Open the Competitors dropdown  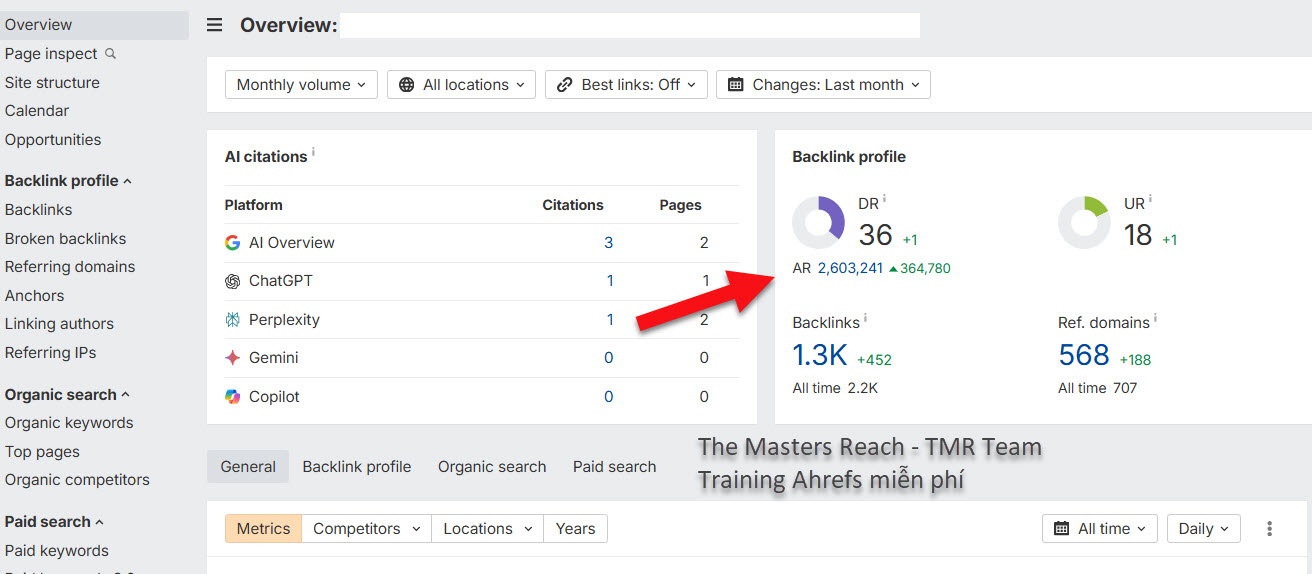click(366, 529)
